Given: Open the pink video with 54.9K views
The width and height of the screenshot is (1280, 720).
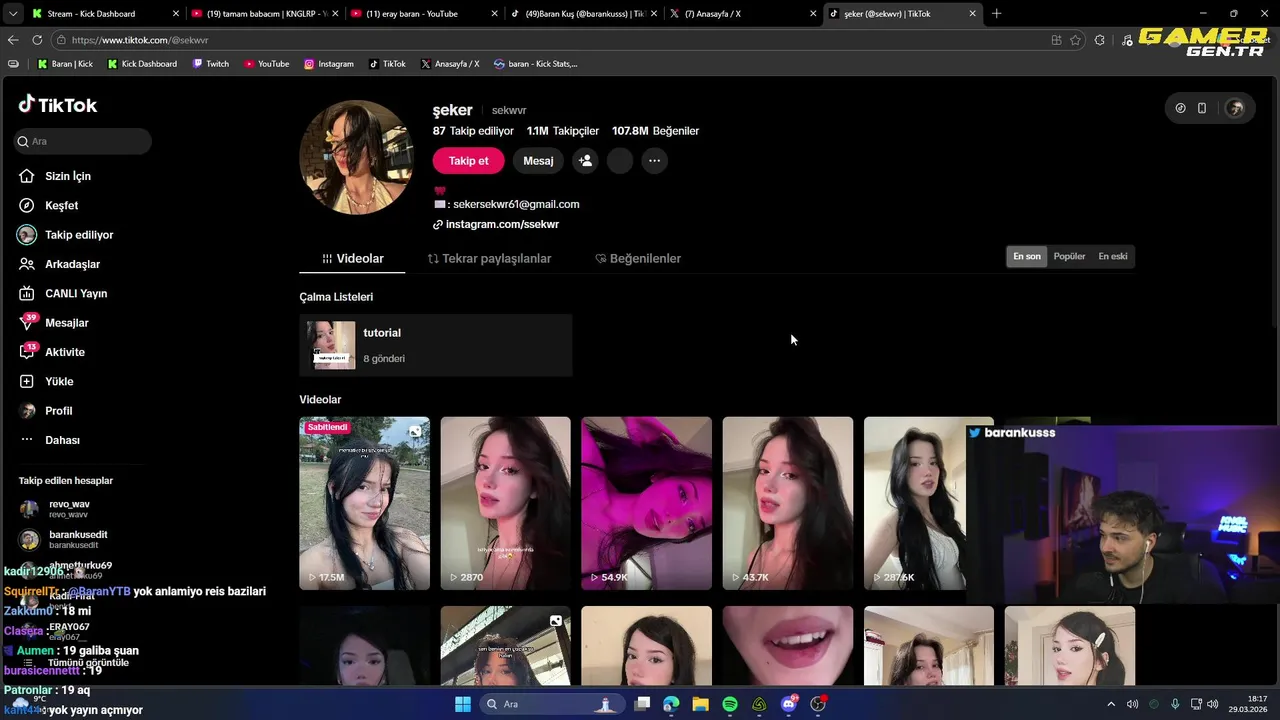Looking at the screenshot, I should click(646, 503).
